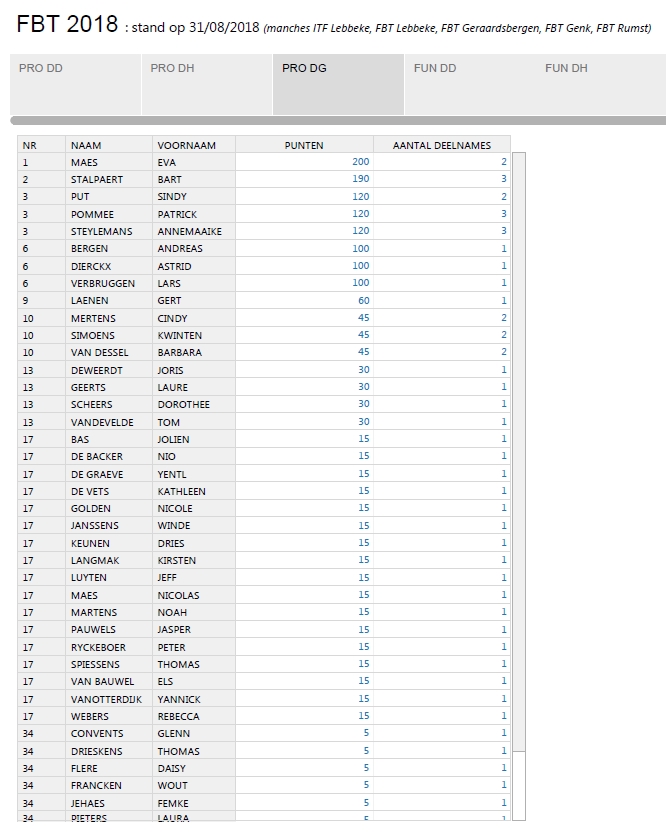This screenshot has width=666, height=838.
Task: Click first name WOUT
Action: [172, 785]
